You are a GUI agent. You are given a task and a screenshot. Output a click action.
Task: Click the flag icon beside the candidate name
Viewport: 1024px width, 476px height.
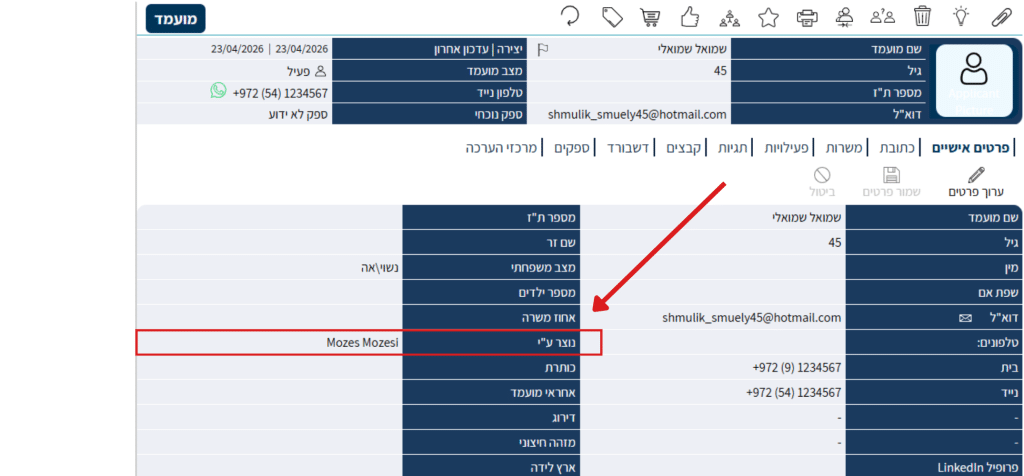point(543,48)
